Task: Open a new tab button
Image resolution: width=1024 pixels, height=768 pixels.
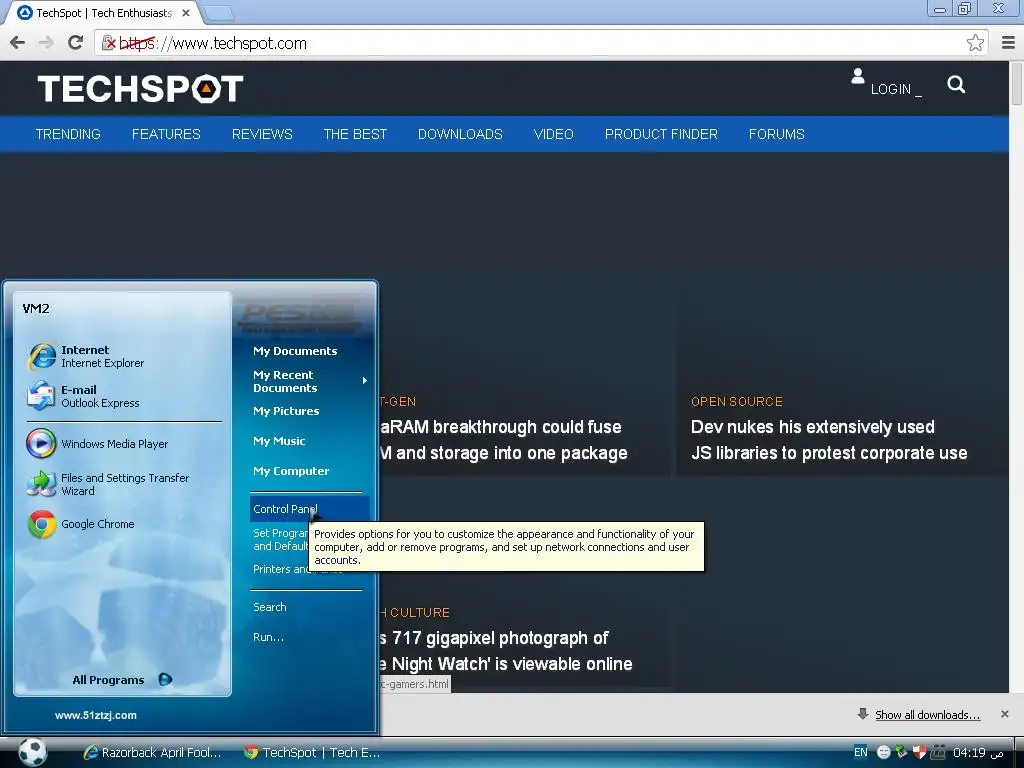Action: click(218, 13)
